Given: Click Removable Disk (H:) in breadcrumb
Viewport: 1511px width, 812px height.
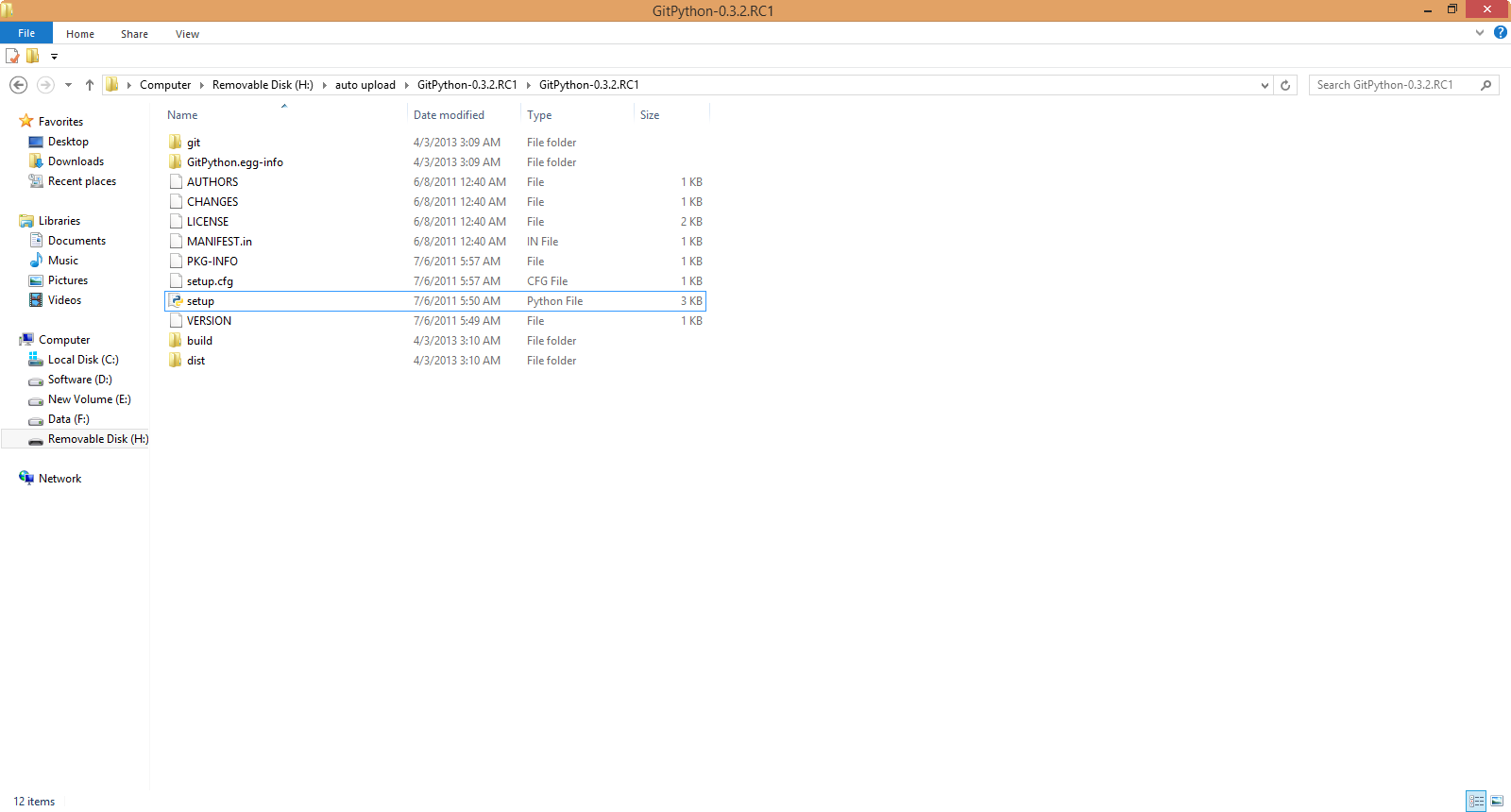Looking at the screenshot, I should (x=263, y=85).
